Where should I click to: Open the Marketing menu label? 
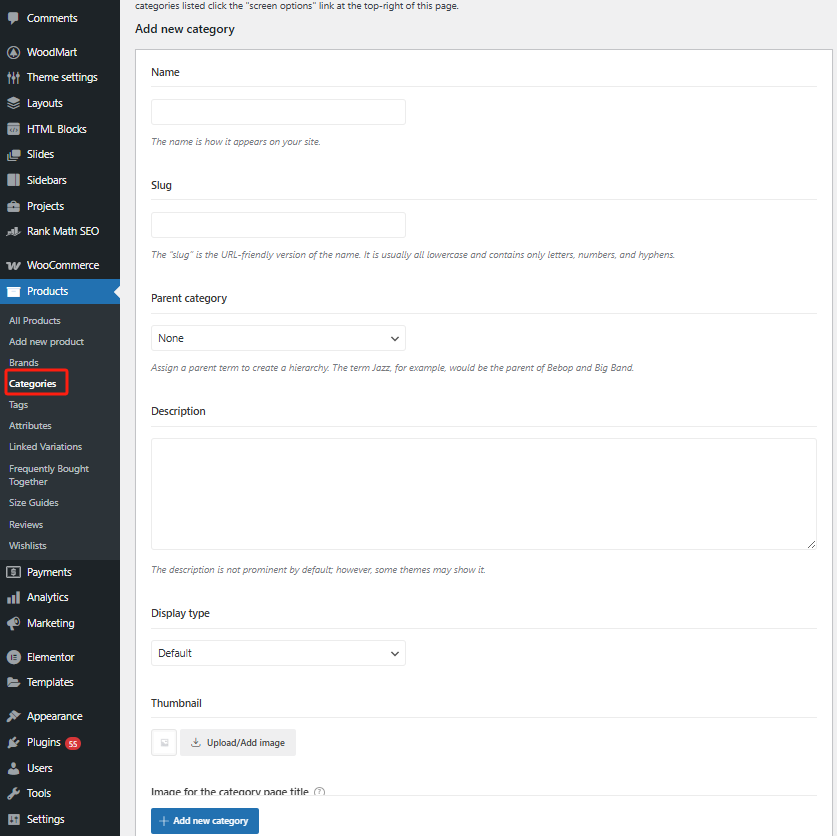(x=51, y=623)
